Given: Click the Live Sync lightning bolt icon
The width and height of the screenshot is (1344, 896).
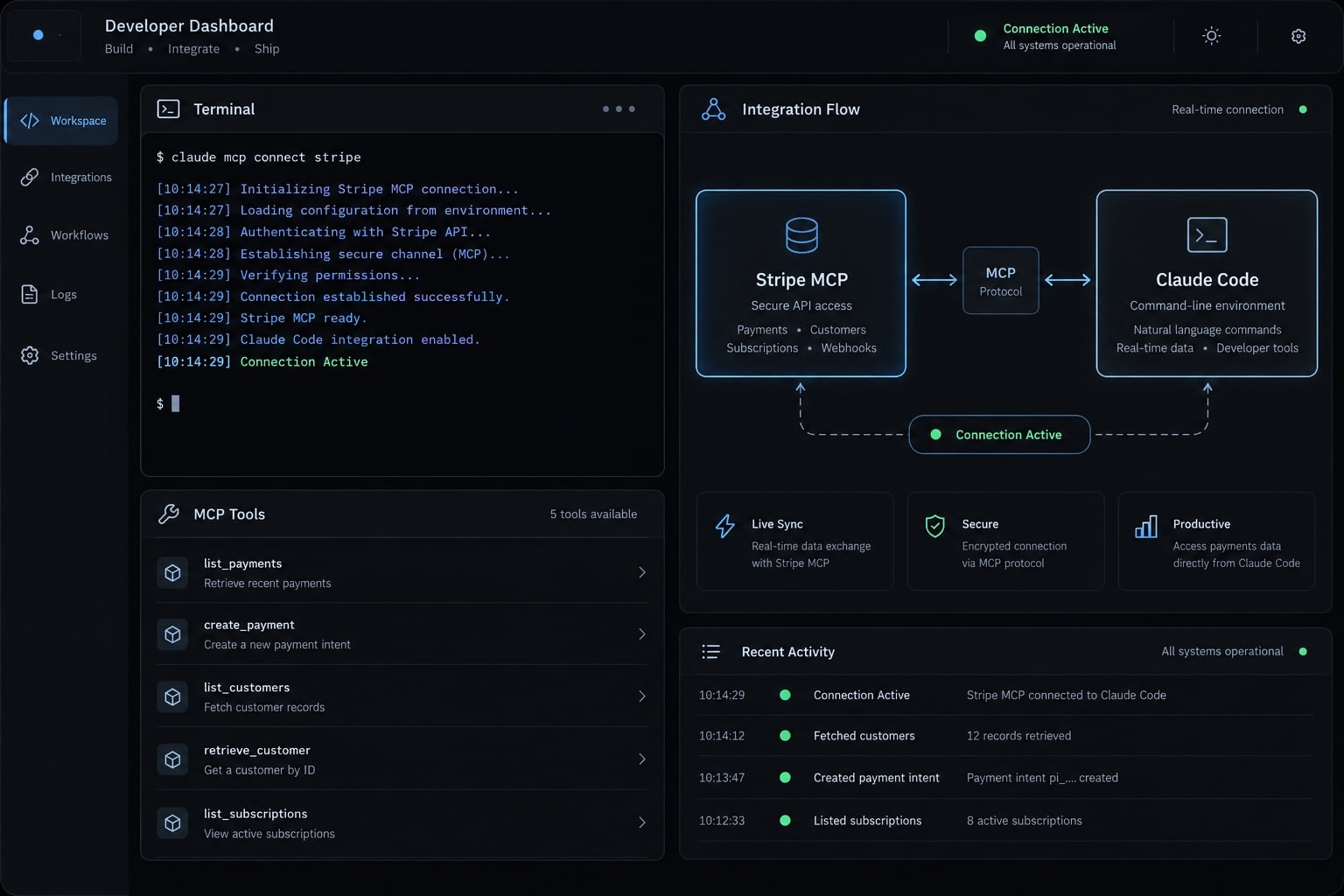Looking at the screenshot, I should click(x=724, y=526).
